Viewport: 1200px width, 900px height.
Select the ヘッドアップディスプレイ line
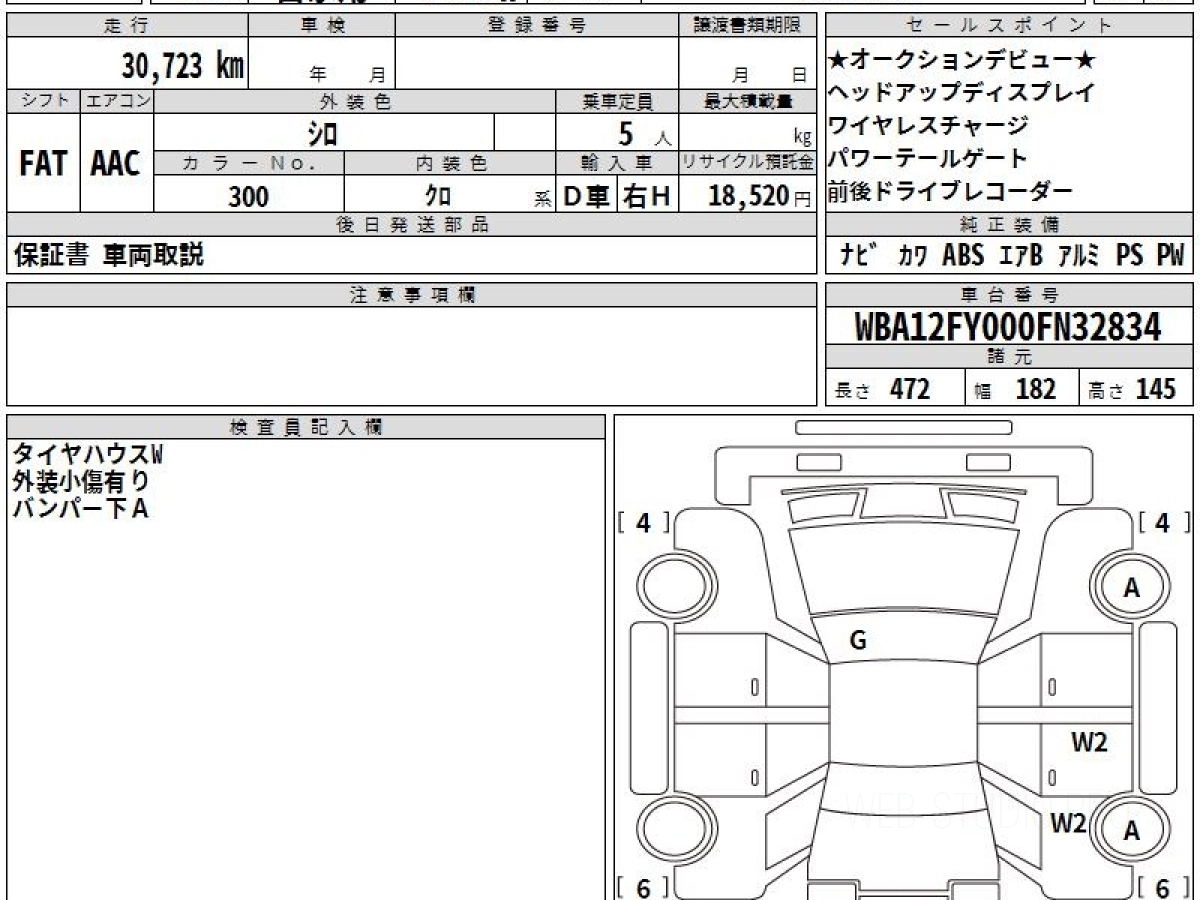click(x=962, y=93)
